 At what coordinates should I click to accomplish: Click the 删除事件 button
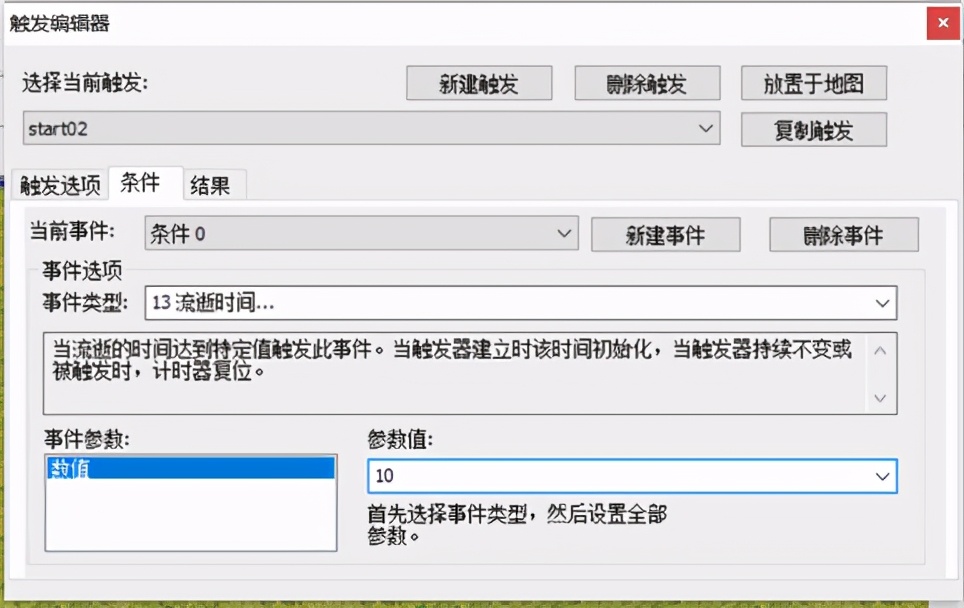(844, 235)
